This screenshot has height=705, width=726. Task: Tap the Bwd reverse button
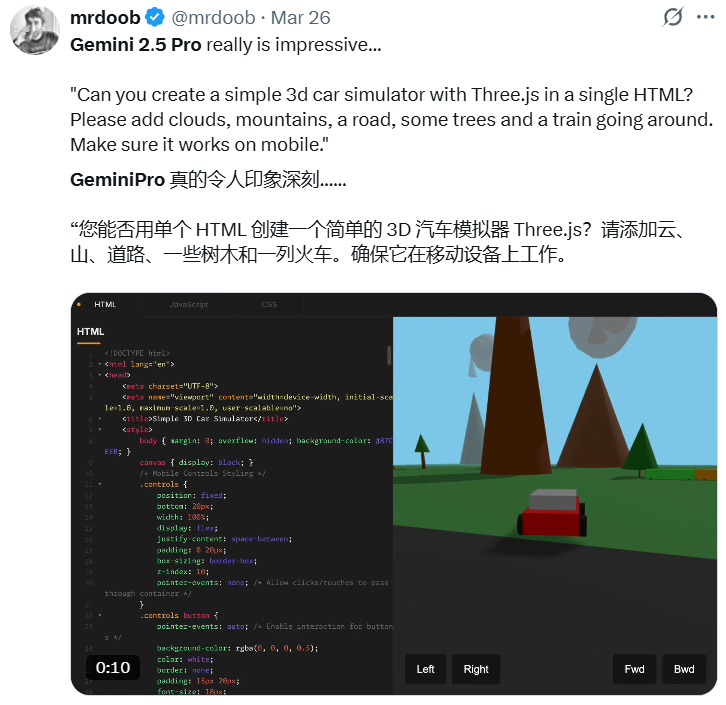684,669
